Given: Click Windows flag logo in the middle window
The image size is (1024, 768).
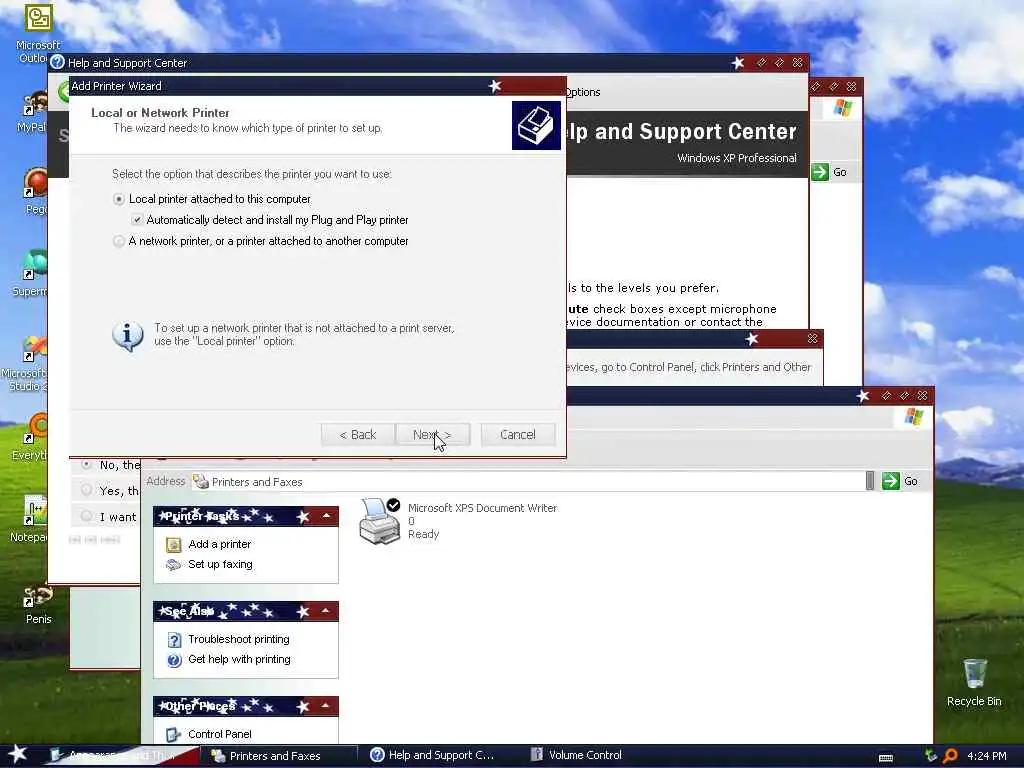Looking at the screenshot, I should pyautogui.click(x=842, y=108).
